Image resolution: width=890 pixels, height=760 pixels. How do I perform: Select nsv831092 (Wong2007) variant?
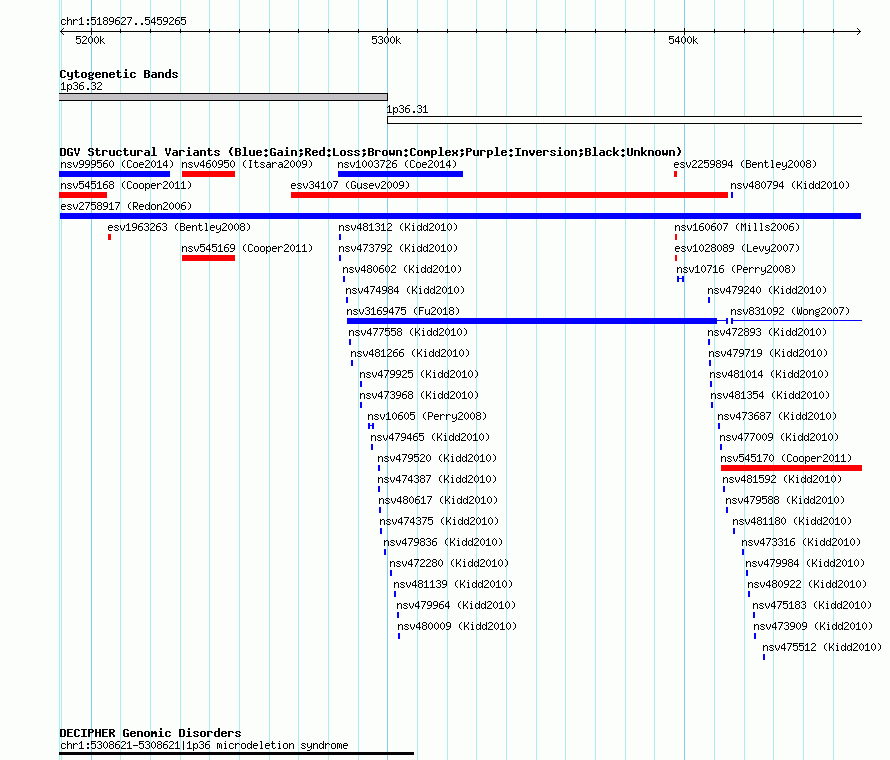(x=790, y=311)
